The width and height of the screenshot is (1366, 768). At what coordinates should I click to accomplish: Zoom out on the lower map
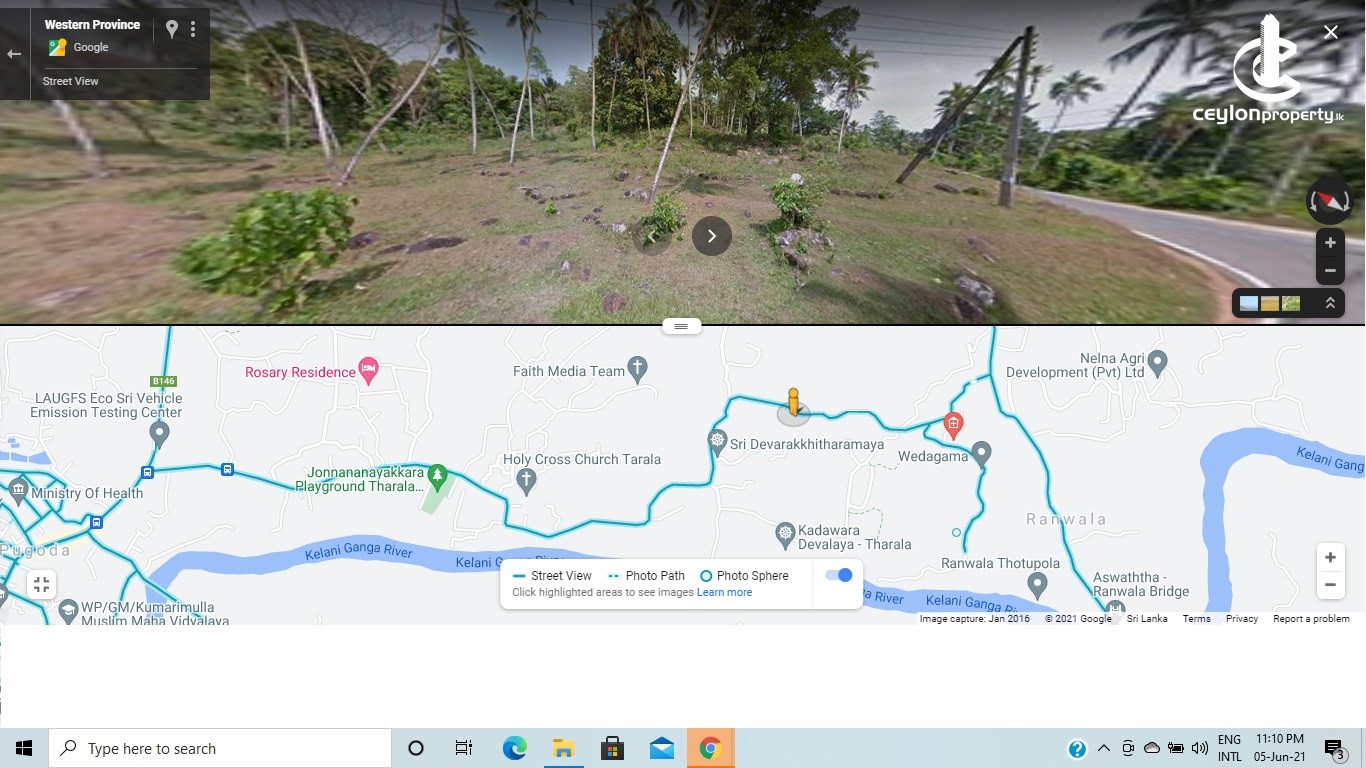1330,585
